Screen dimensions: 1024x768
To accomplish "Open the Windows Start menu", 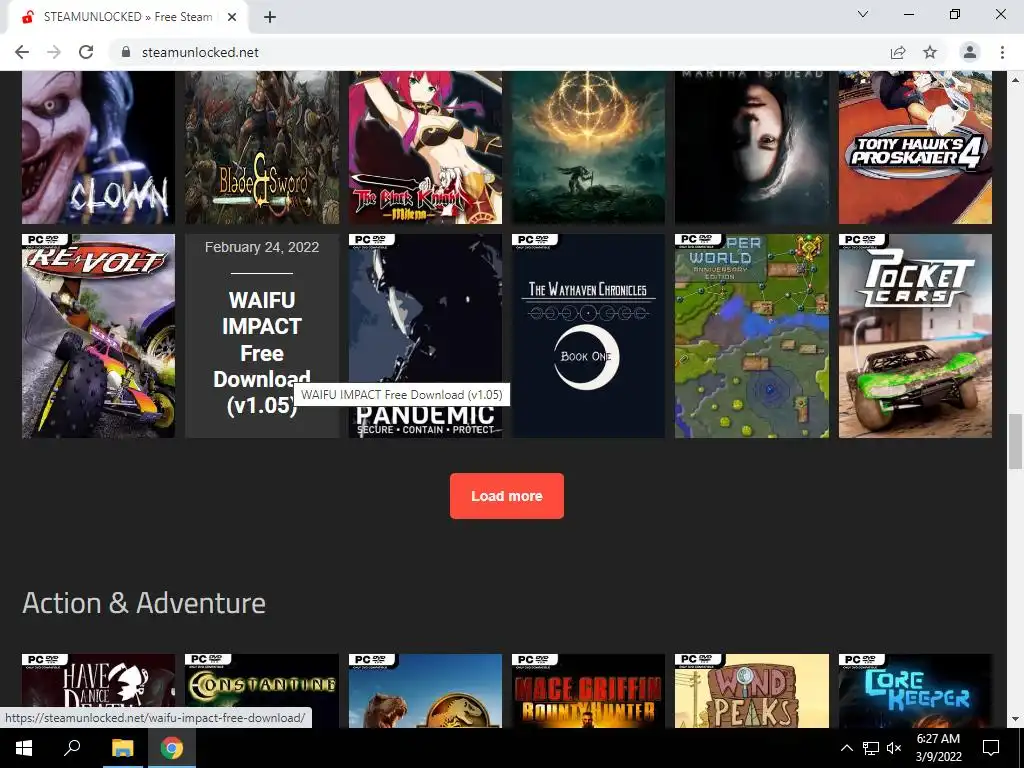I will coord(24,748).
